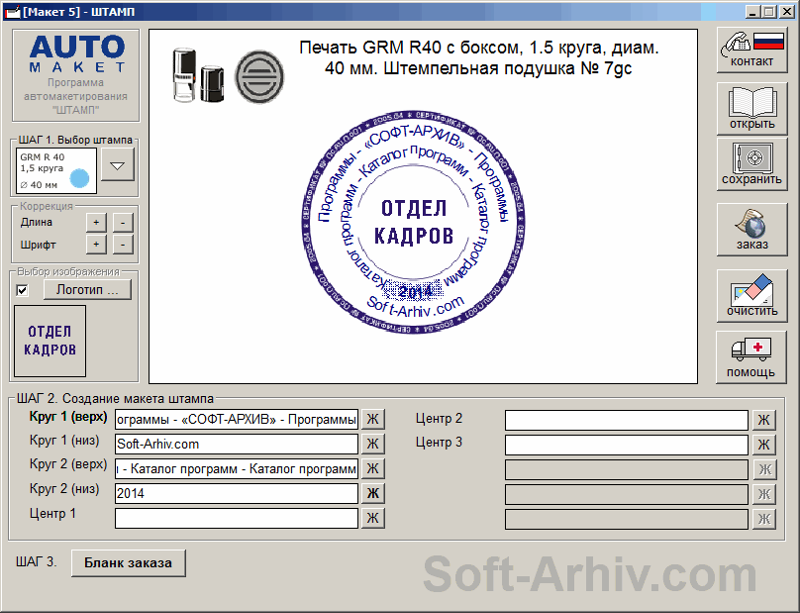The image size is (800, 613).
Task: Toggle bold for Центр 3 field
Action: click(764, 445)
